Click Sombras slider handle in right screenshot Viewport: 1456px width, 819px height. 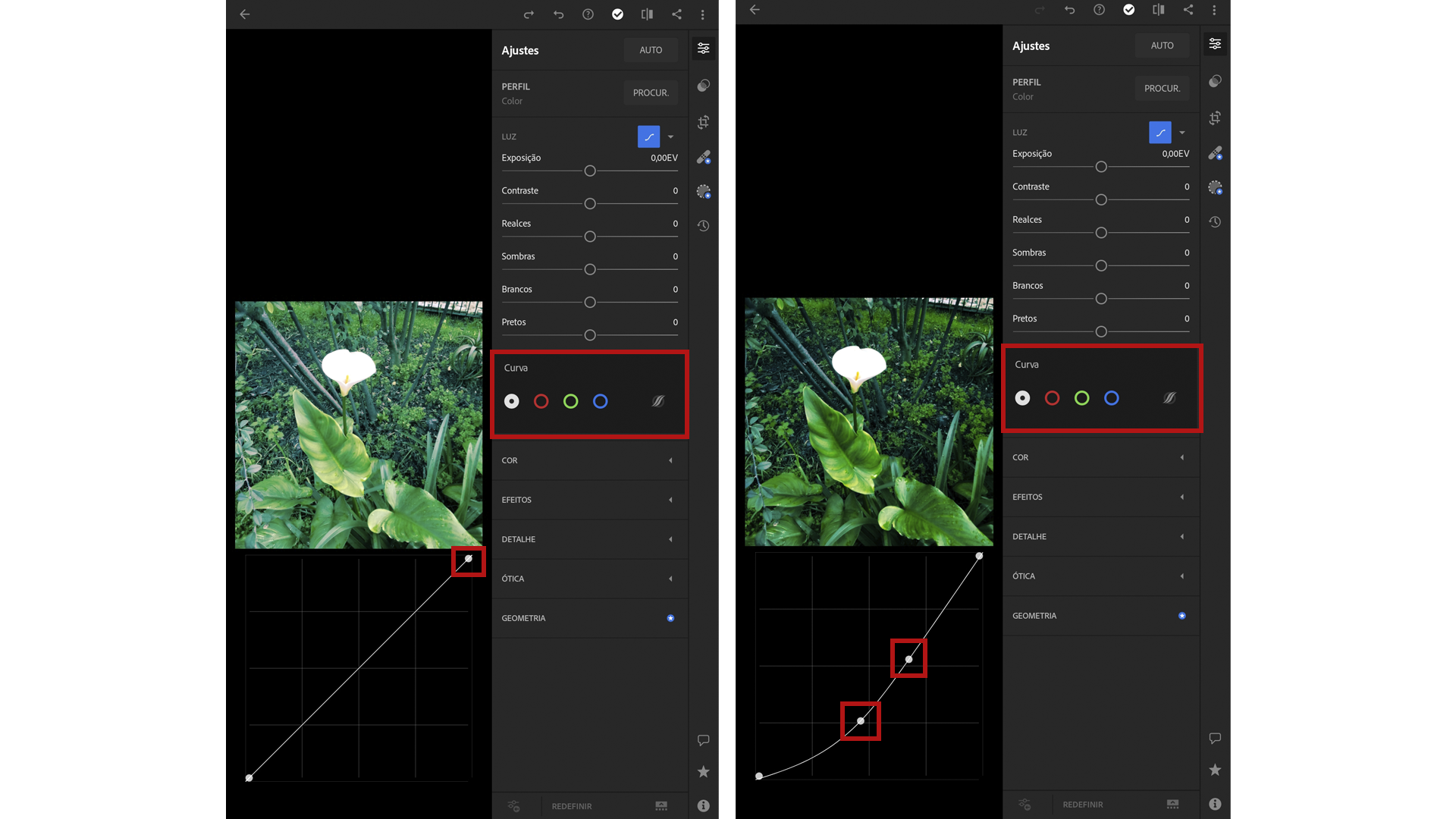pos(1101,266)
